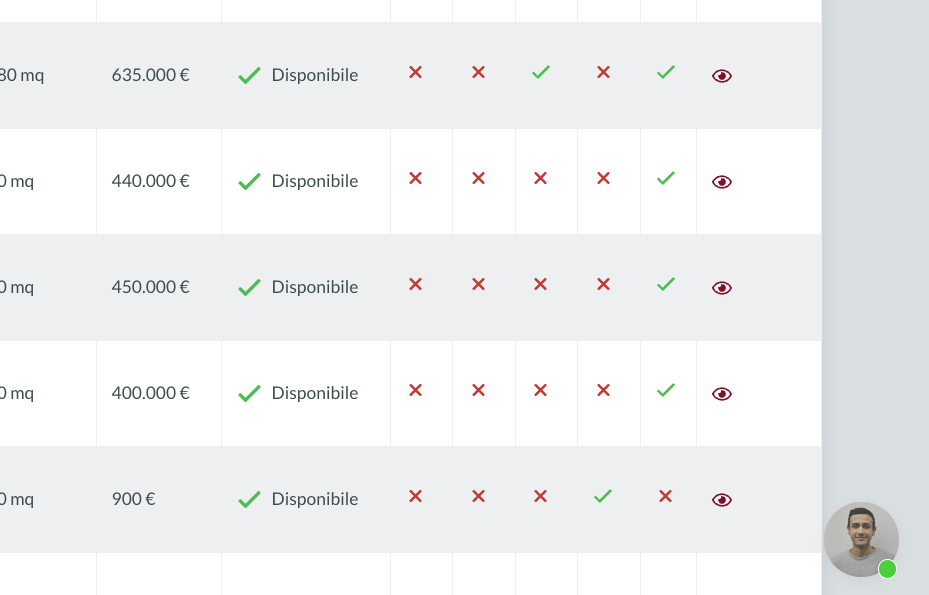929x595 pixels.
Task: Click the only red X after the green check, 900 € row
Action: tap(665, 496)
